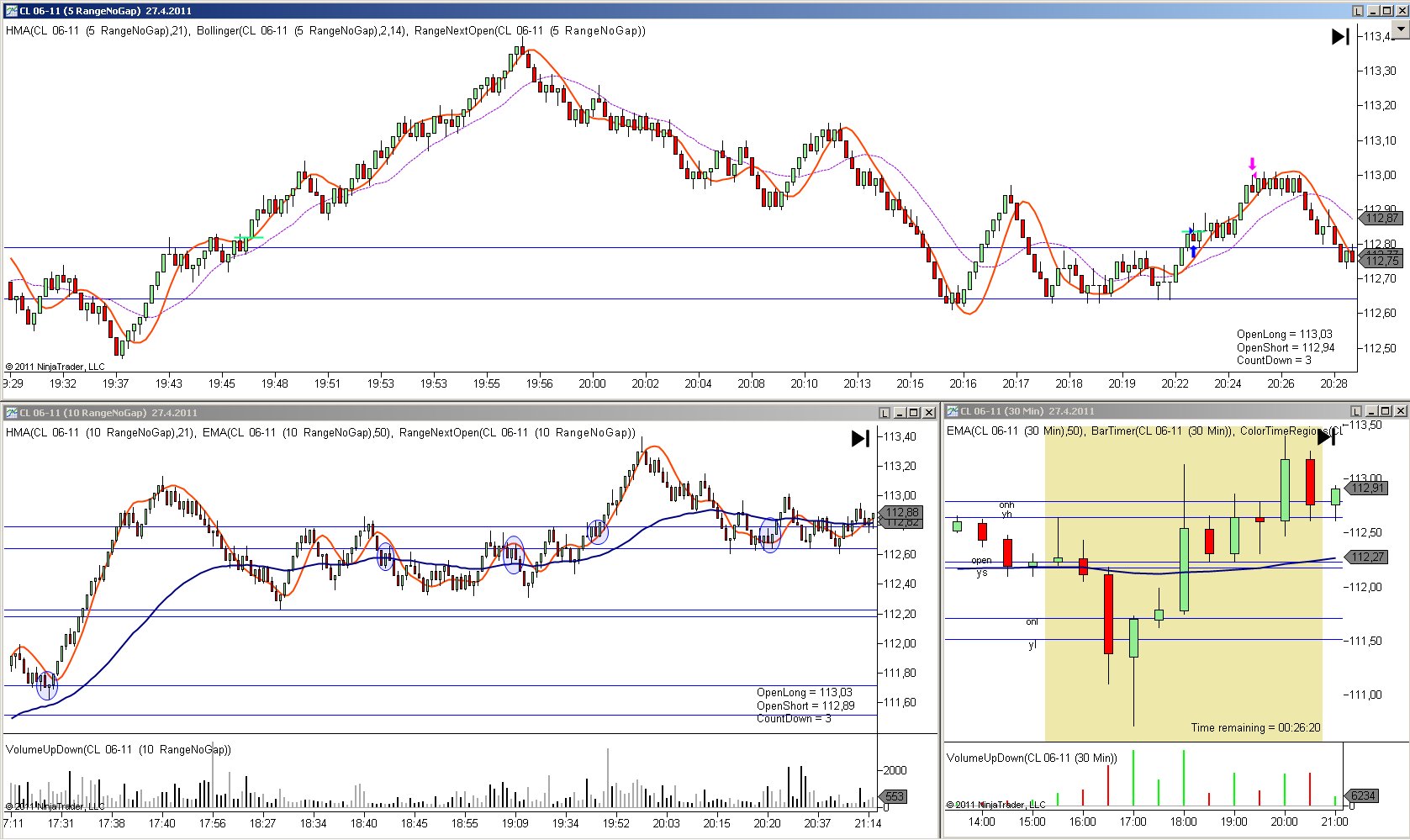Select VolumeUpDown label in 30 Min panel
The height and width of the screenshot is (840, 1410).
pyautogui.click(x=1032, y=758)
